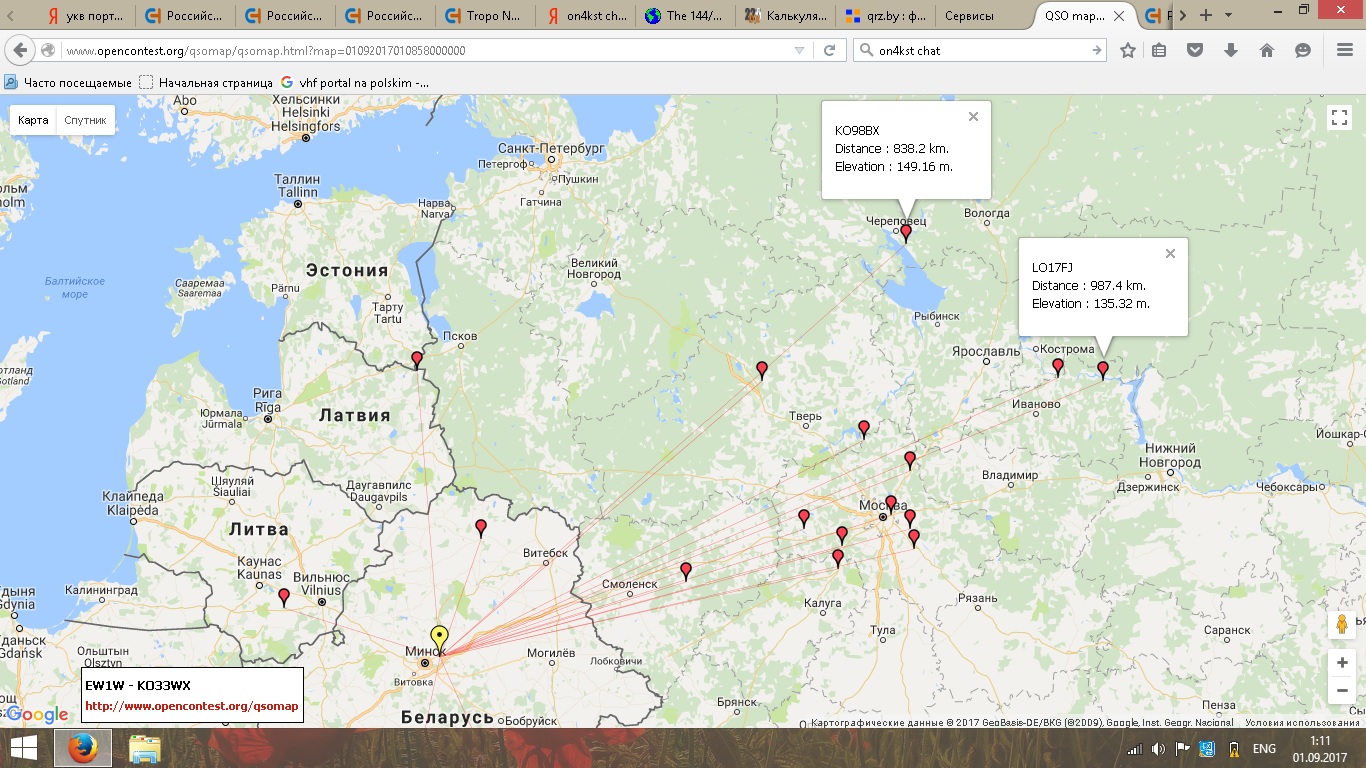Close the LO17FJ info popup

tap(1170, 254)
